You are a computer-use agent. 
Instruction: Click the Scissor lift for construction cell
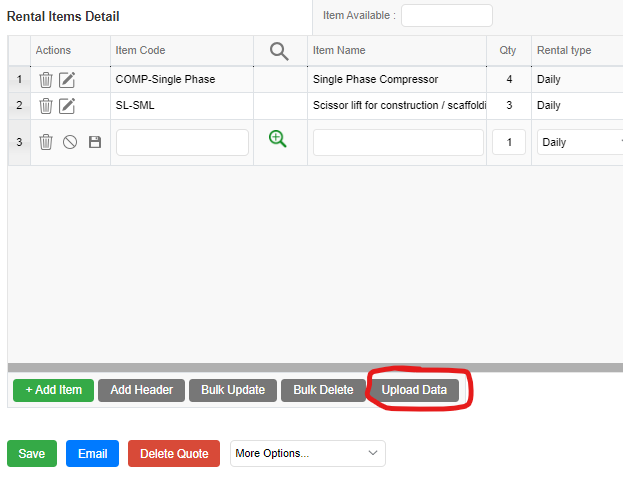pos(397,106)
